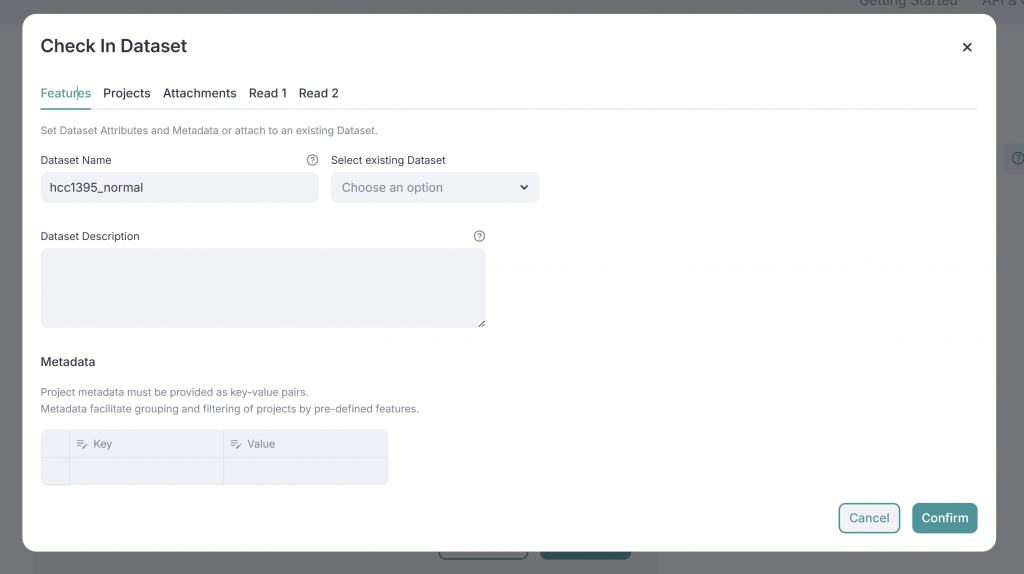Open the Projects tab
Image resolution: width=1024 pixels, height=574 pixels.
[x=126, y=93]
